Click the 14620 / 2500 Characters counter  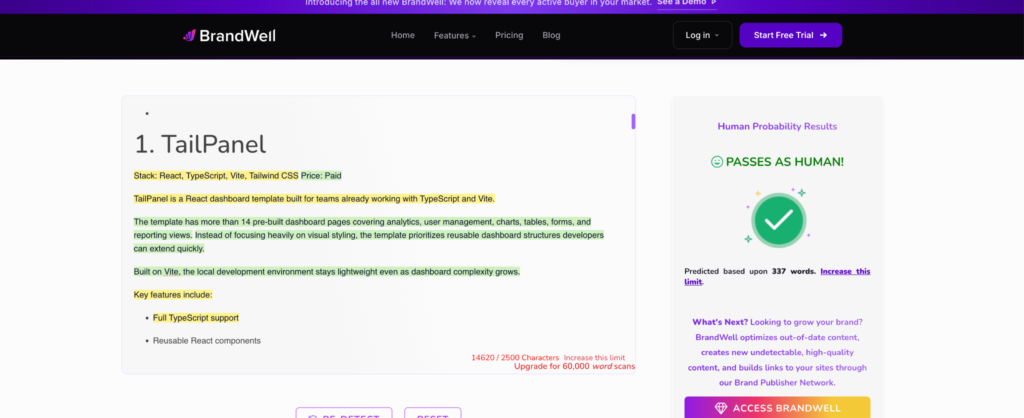tap(515, 358)
